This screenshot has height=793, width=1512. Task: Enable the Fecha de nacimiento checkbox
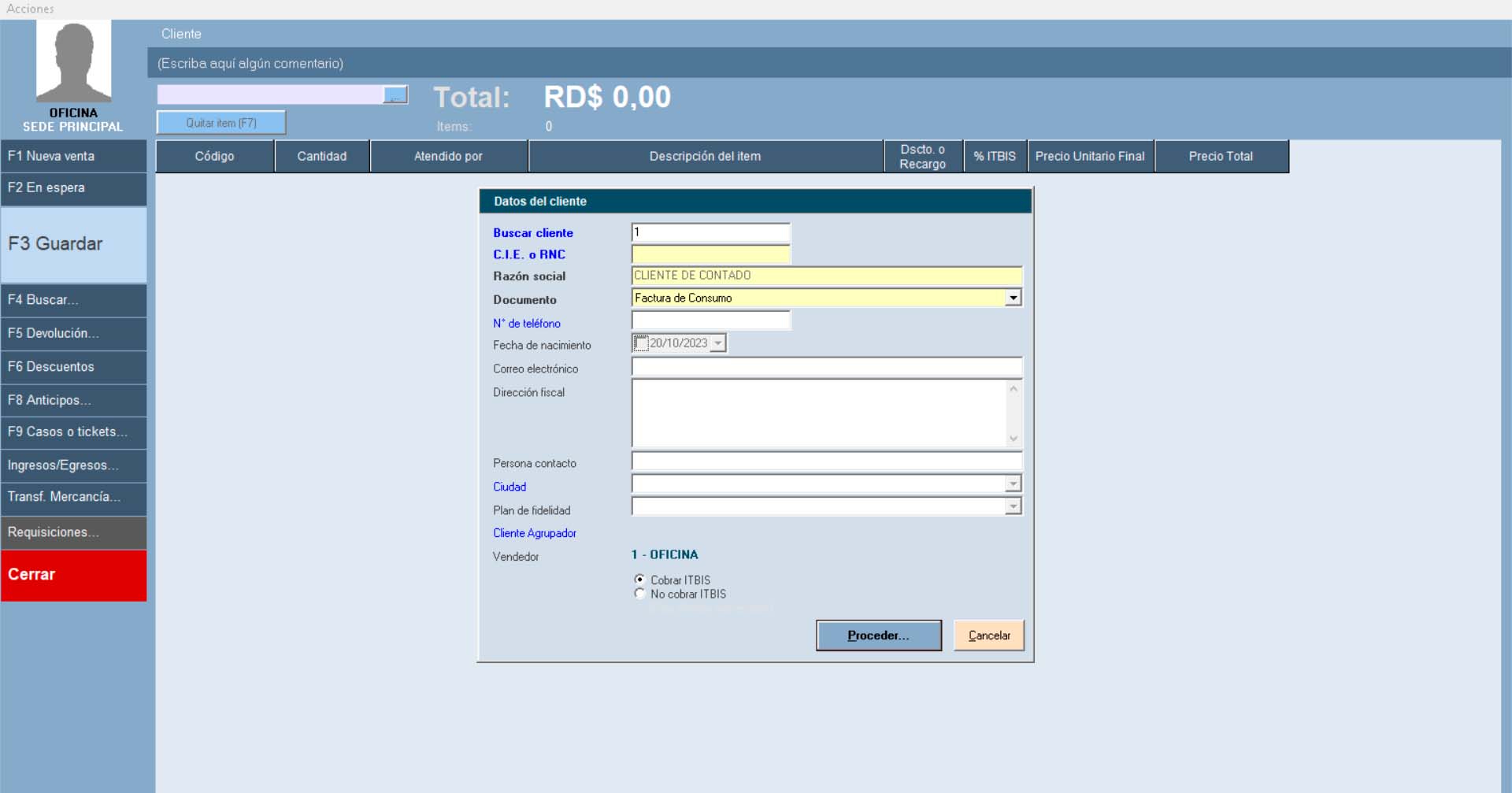pos(641,343)
